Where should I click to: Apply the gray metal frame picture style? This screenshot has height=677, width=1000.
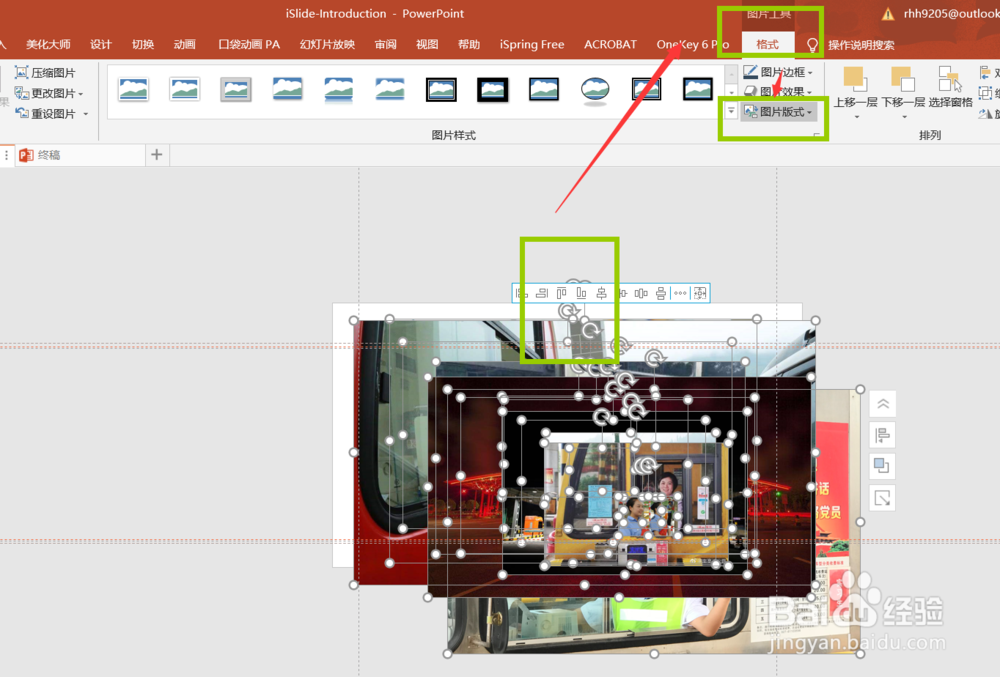click(x=236, y=90)
